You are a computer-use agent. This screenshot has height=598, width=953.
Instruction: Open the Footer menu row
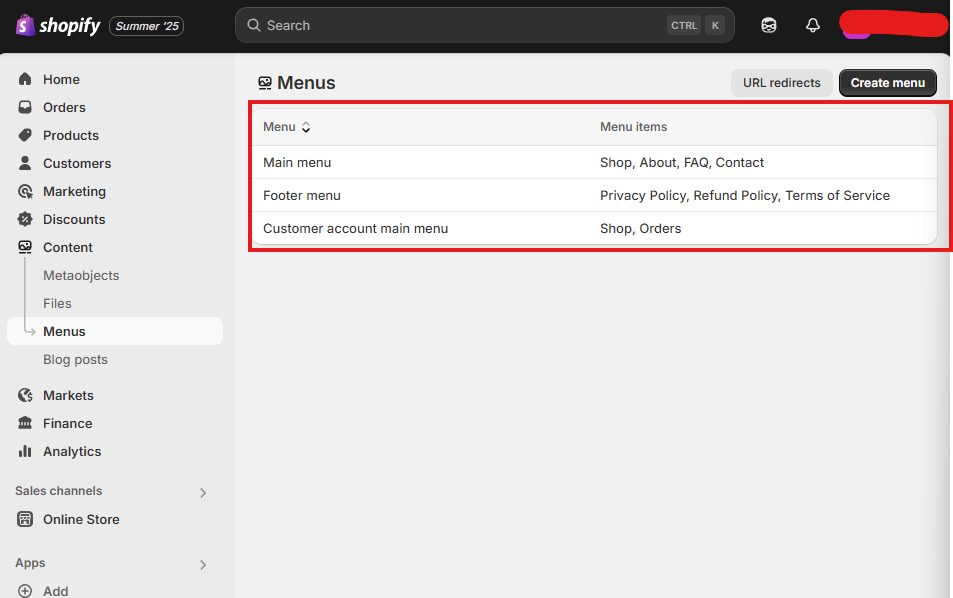click(x=594, y=195)
